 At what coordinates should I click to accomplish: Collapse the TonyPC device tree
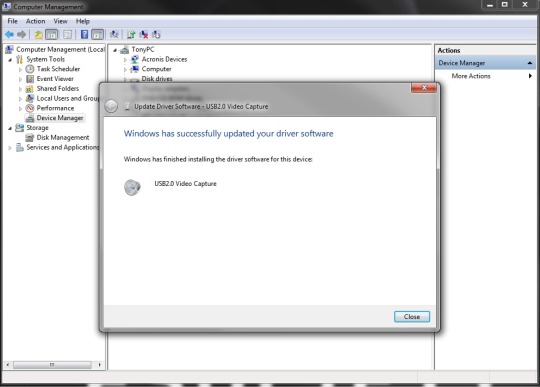click(115, 50)
